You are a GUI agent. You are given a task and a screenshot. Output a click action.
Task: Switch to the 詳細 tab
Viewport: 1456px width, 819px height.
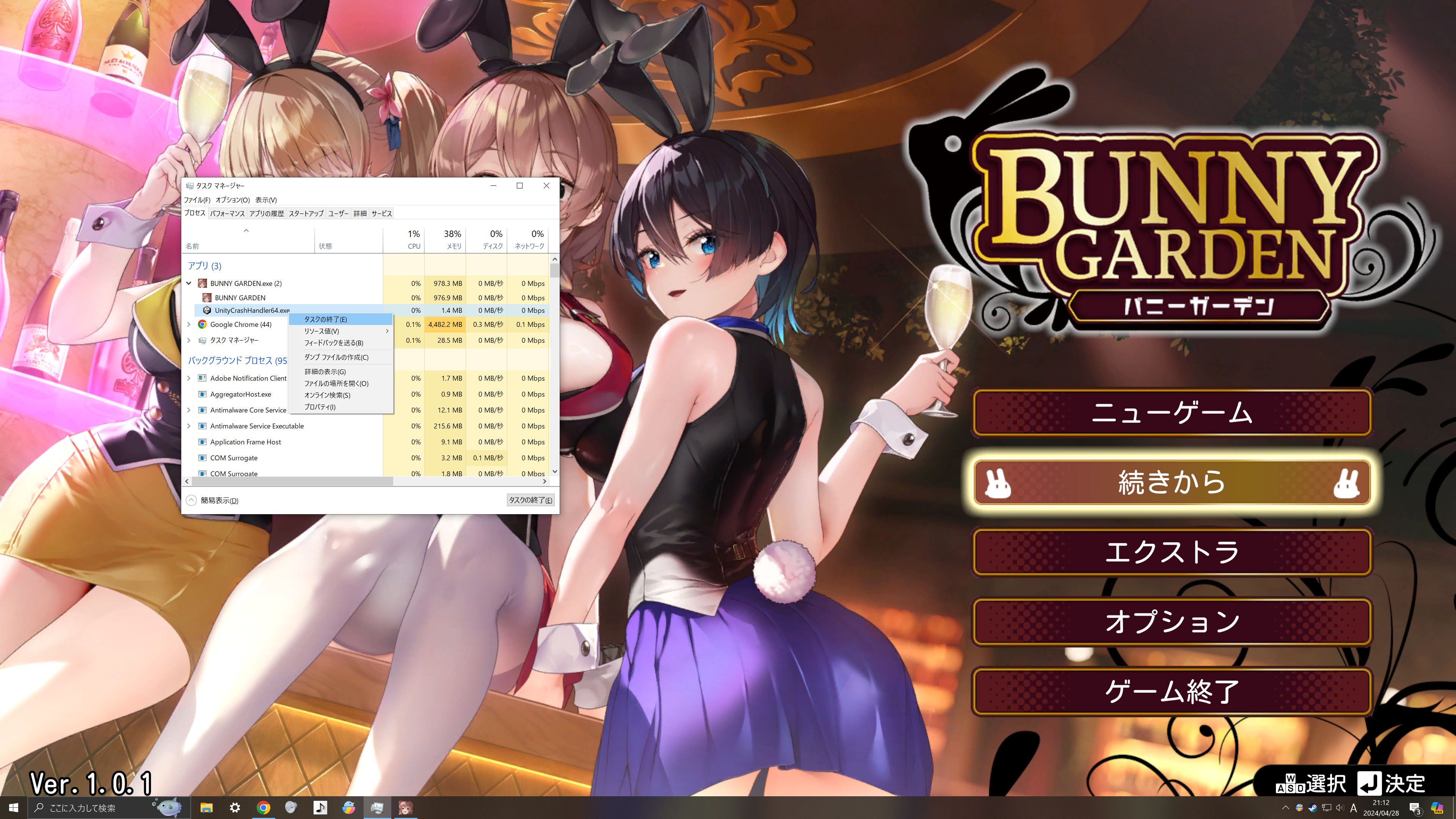(360, 213)
